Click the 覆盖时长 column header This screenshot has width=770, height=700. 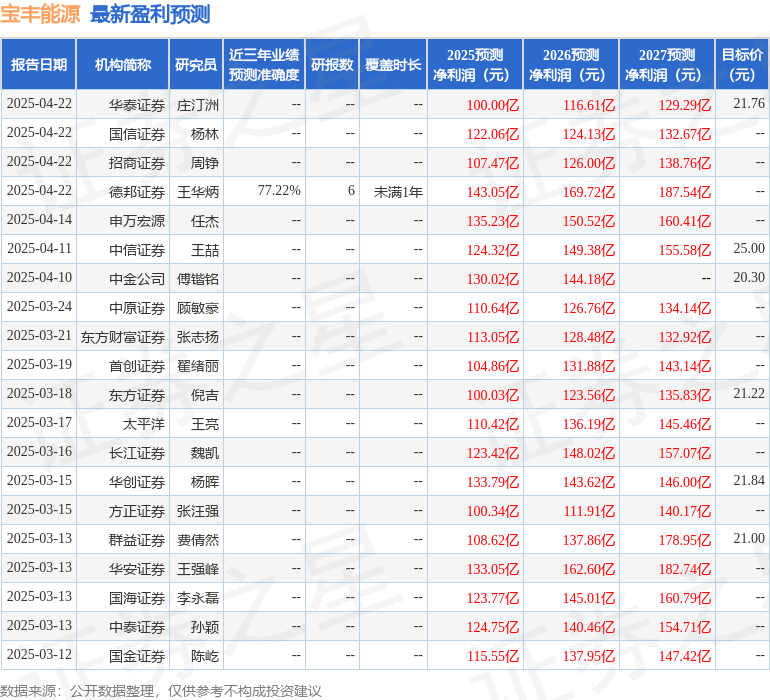(x=393, y=65)
